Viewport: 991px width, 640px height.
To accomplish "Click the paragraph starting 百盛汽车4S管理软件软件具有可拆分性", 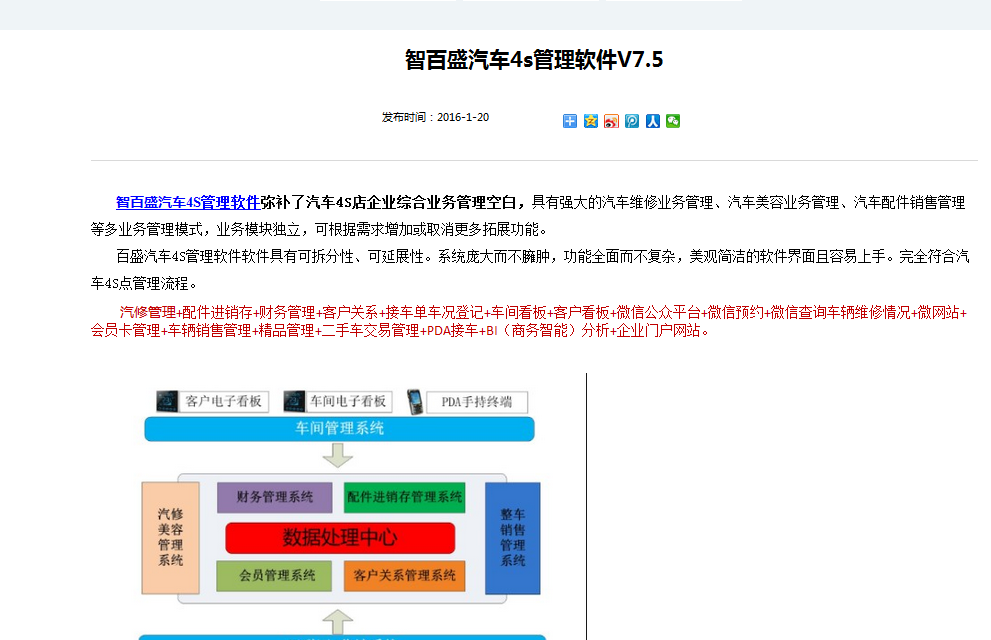I will 530,270.
